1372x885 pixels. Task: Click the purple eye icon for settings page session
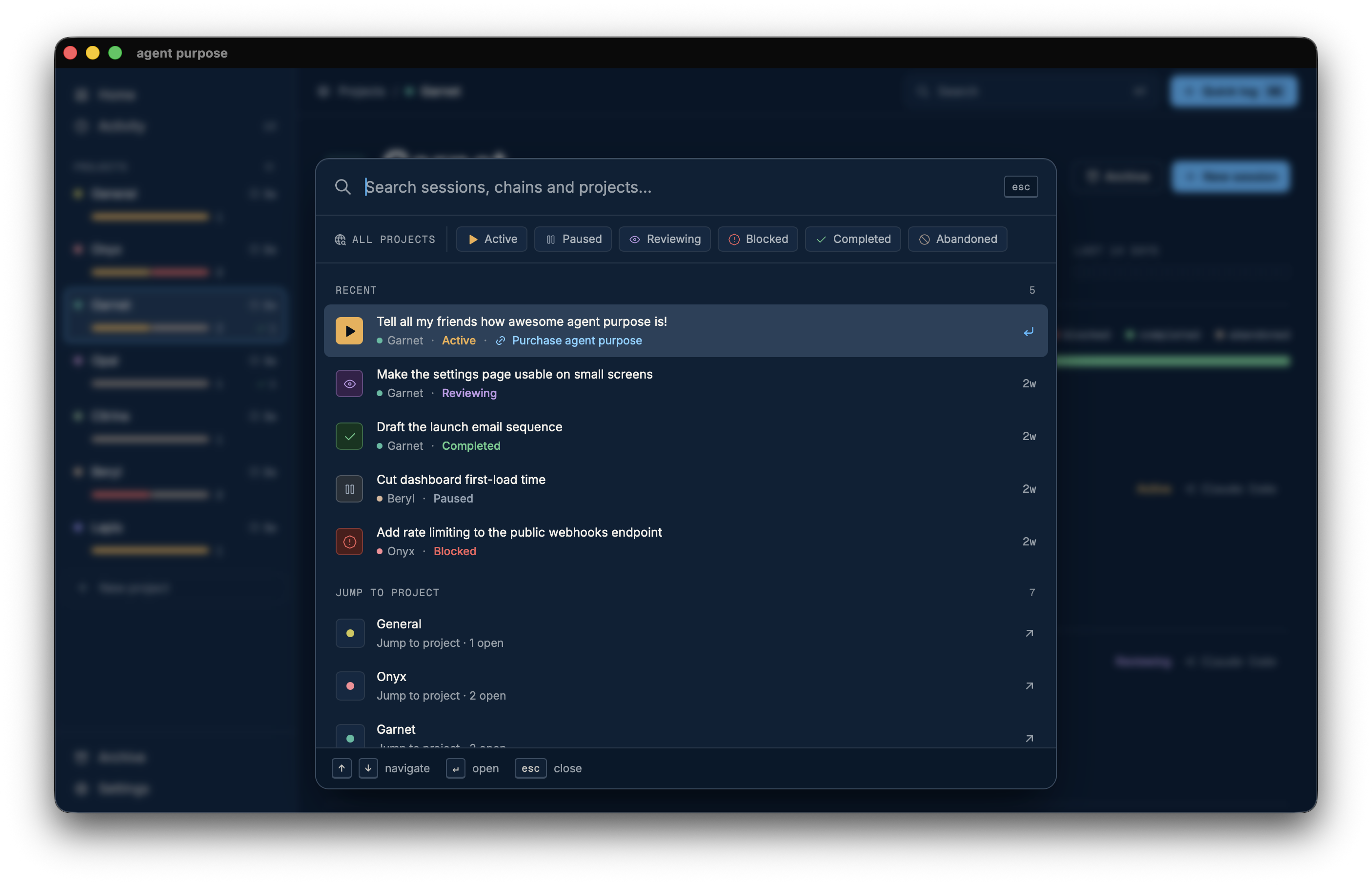pyautogui.click(x=349, y=383)
